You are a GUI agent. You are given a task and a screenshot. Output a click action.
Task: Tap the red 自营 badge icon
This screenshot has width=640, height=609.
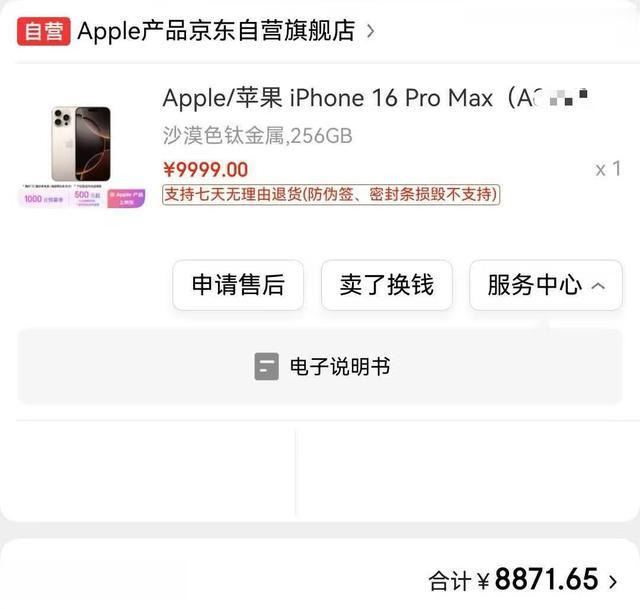coord(43,31)
